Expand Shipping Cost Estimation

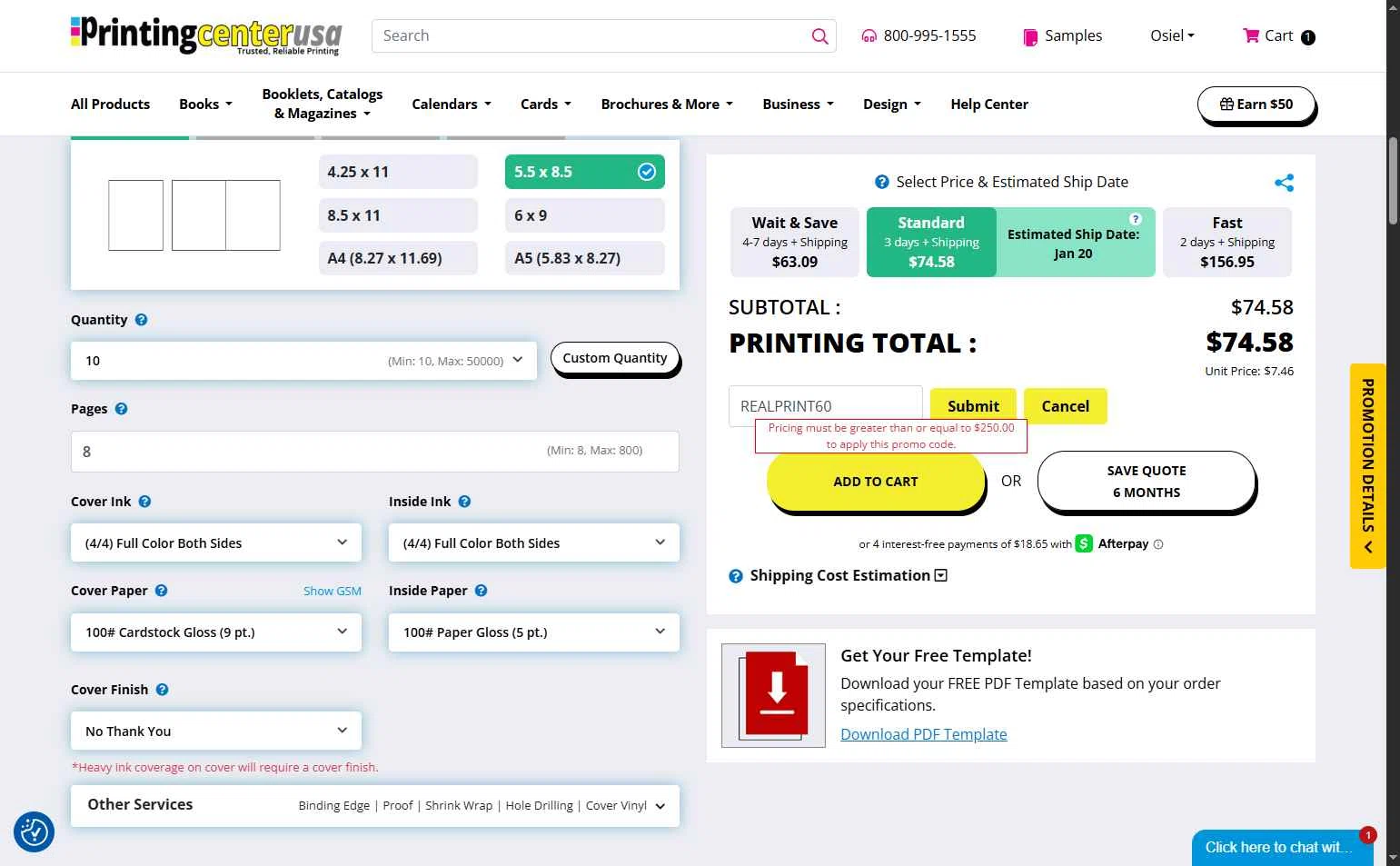click(x=940, y=575)
